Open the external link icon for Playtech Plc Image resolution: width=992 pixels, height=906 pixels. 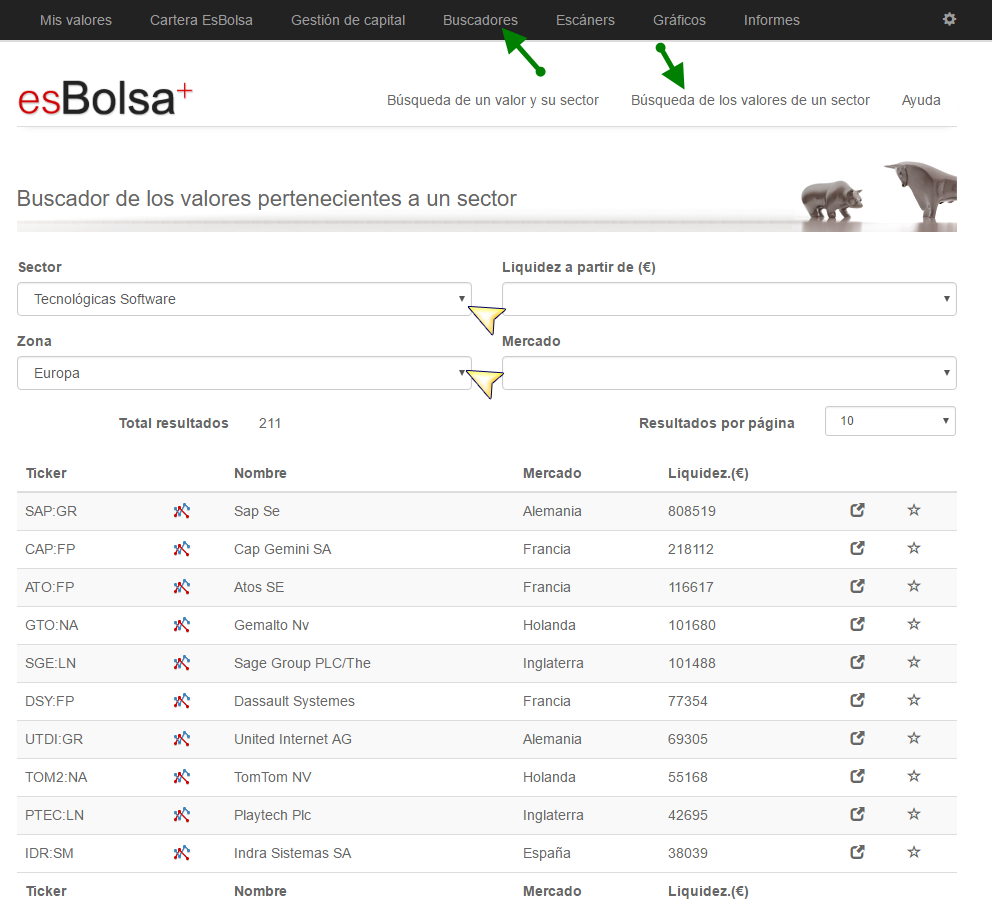[x=857, y=814]
